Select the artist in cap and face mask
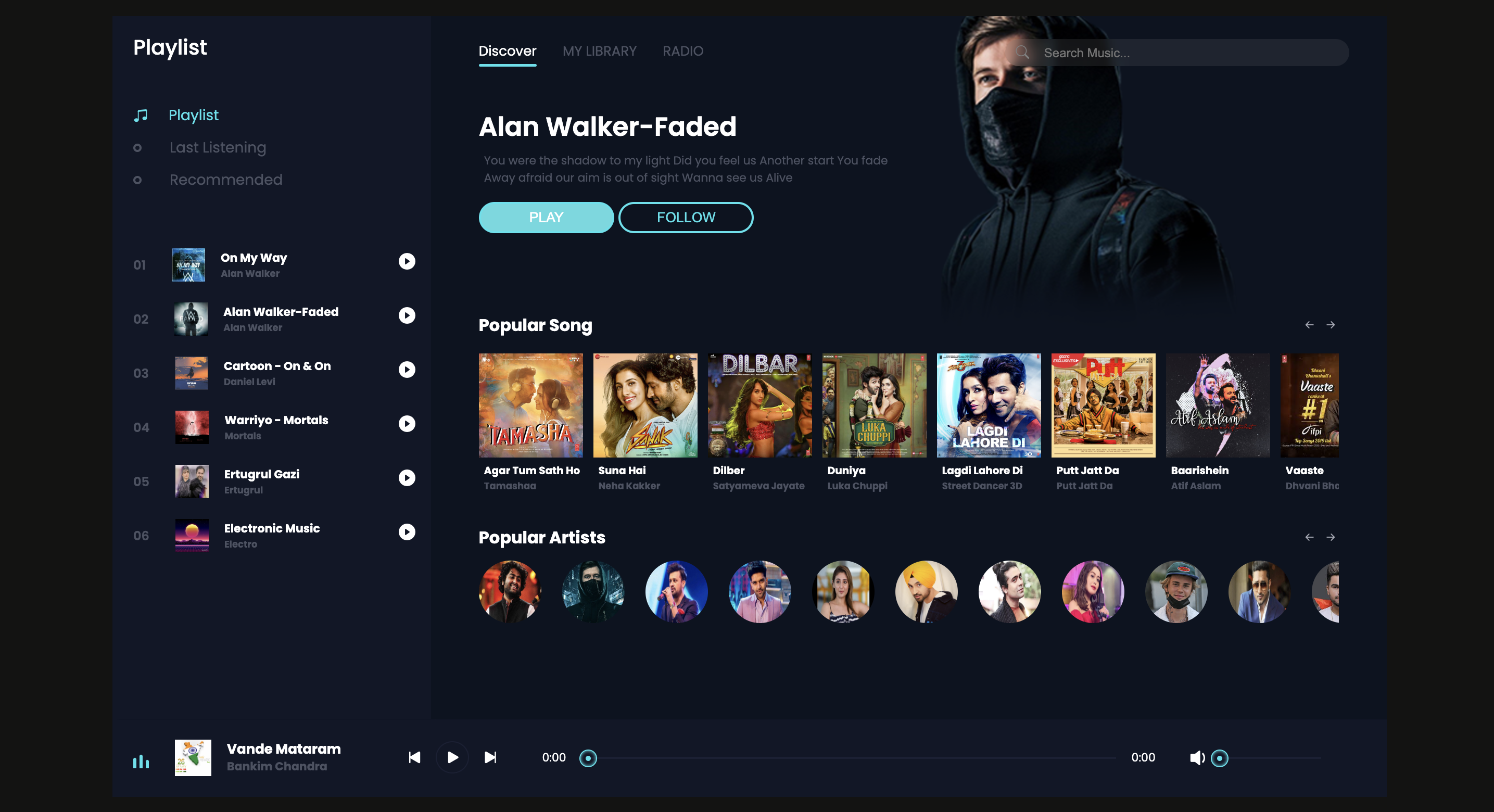The height and width of the screenshot is (812, 1494). (1176, 592)
